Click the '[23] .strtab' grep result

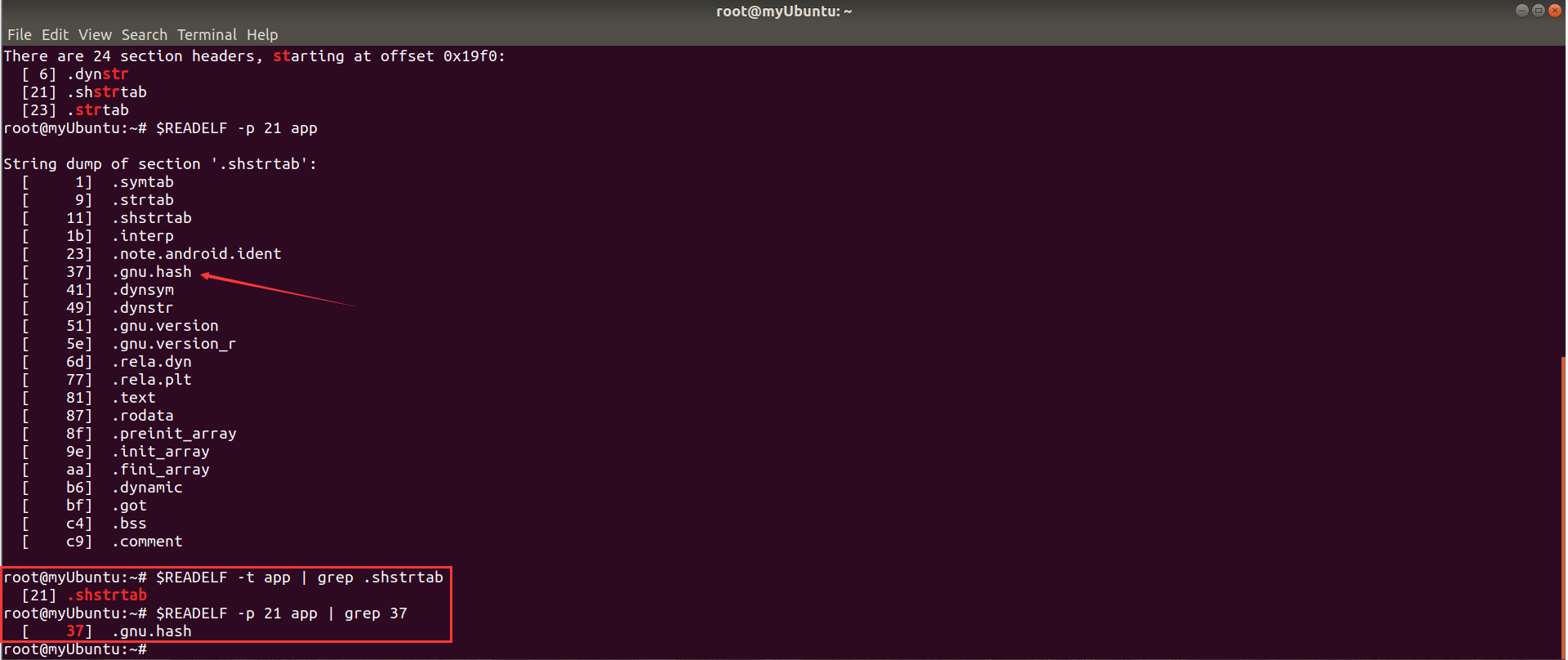pyautogui.click(x=75, y=110)
